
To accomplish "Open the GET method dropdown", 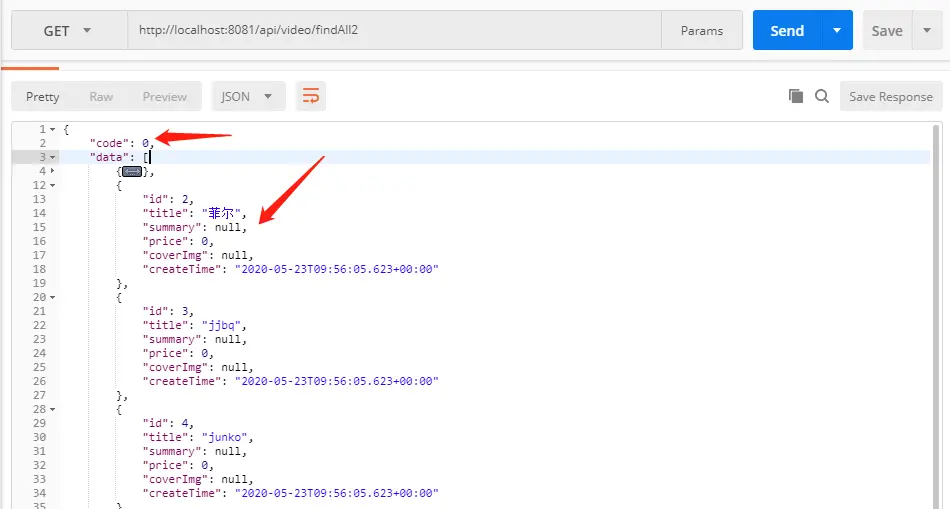I will pos(69,30).
